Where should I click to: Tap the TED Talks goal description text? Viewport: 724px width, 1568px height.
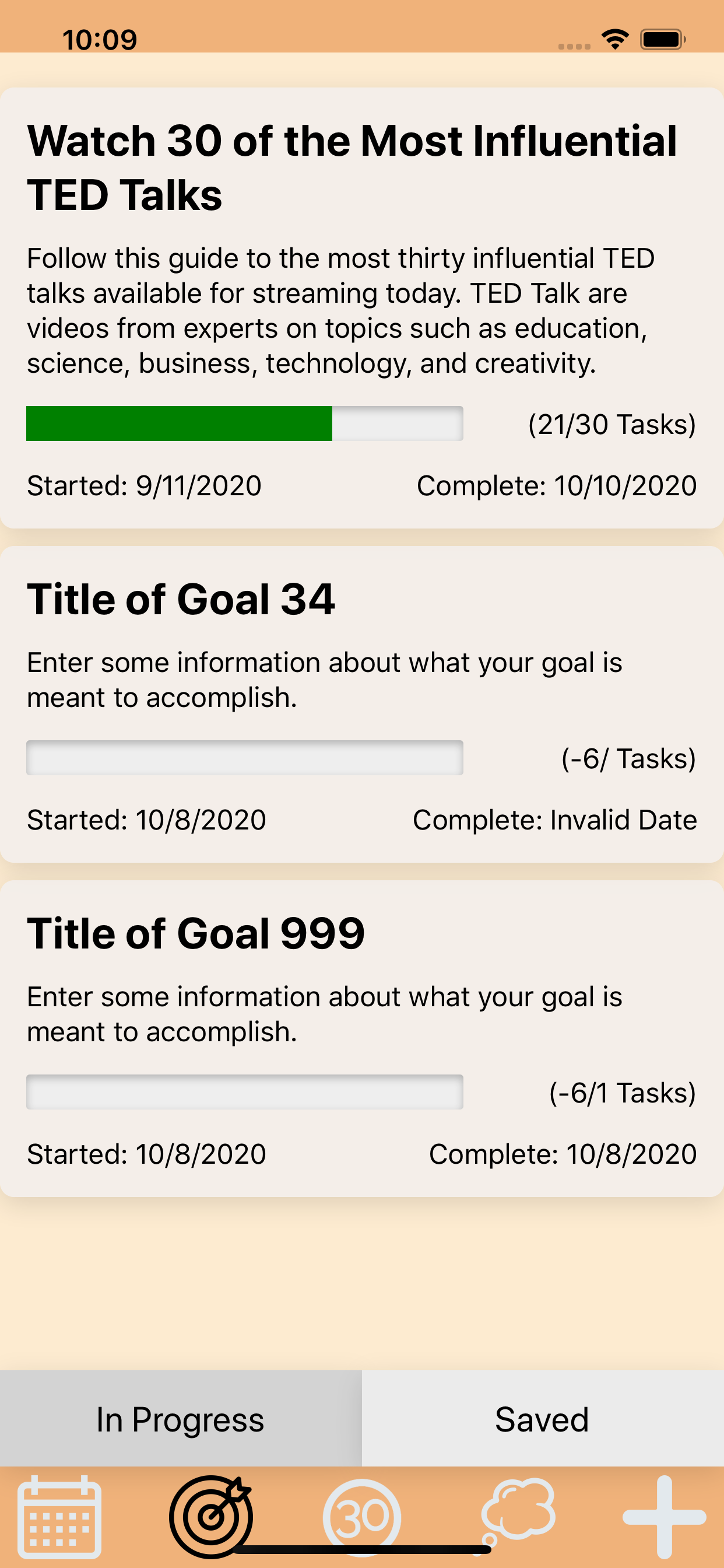click(x=340, y=310)
